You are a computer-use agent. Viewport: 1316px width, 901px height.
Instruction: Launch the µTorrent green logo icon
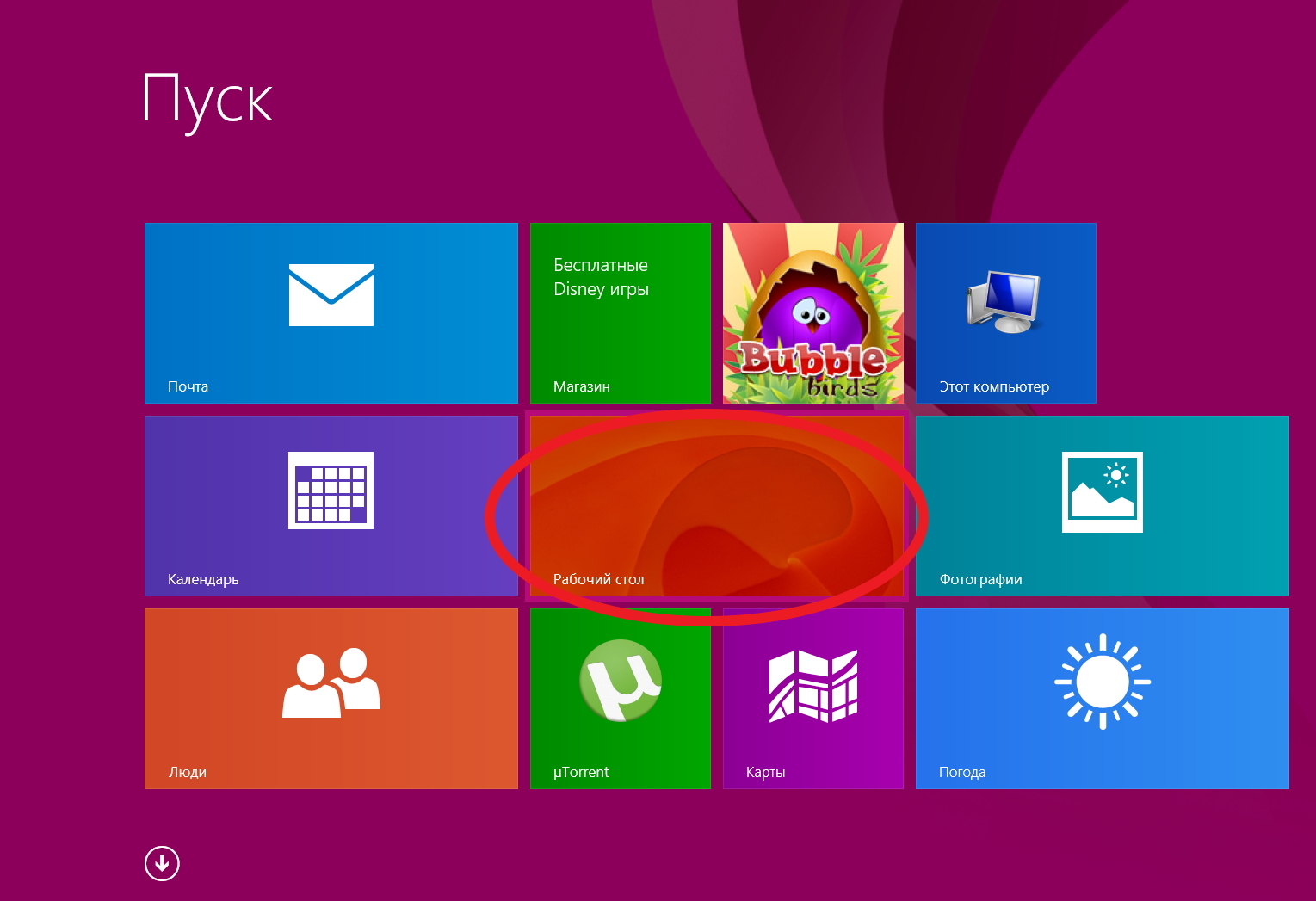(x=621, y=681)
